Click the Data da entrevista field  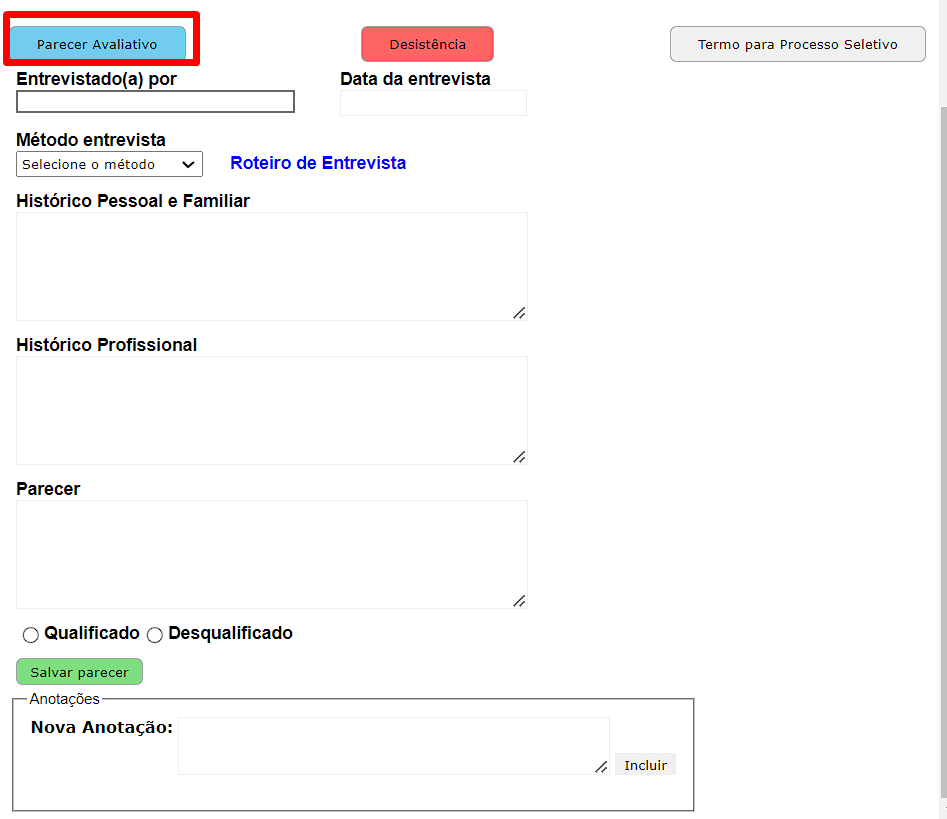coord(433,103)
